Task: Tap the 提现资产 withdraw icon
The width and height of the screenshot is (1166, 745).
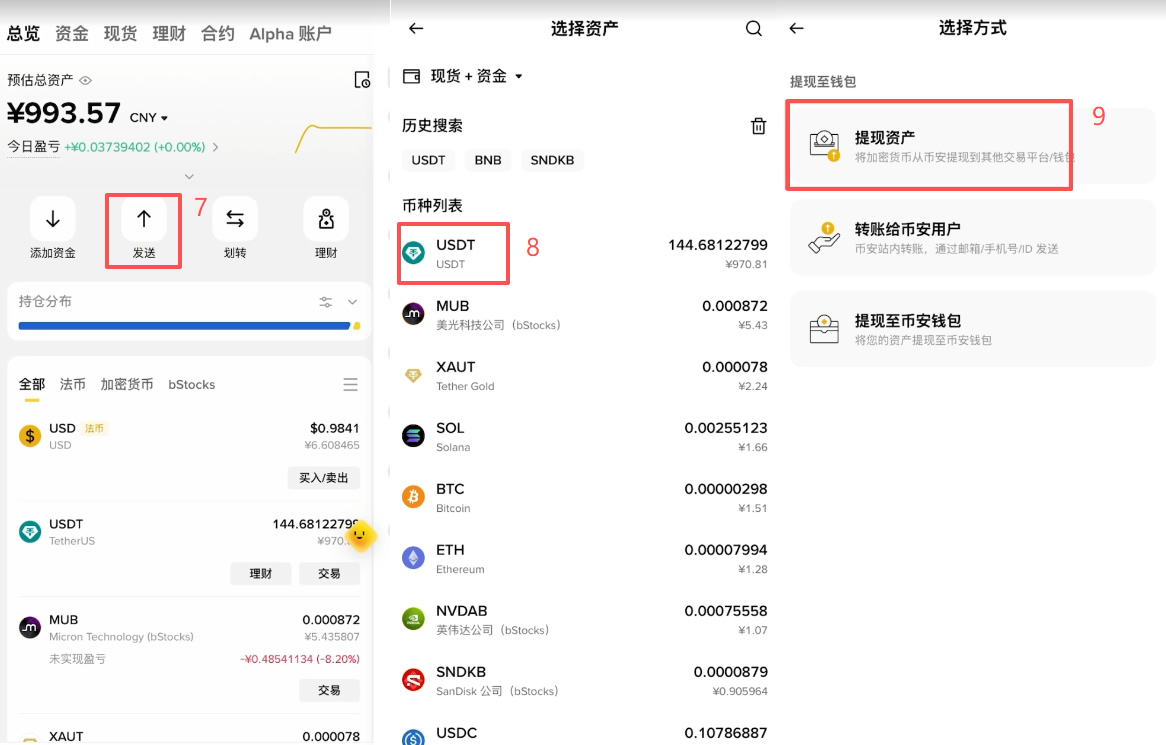Action: [824, 145]
